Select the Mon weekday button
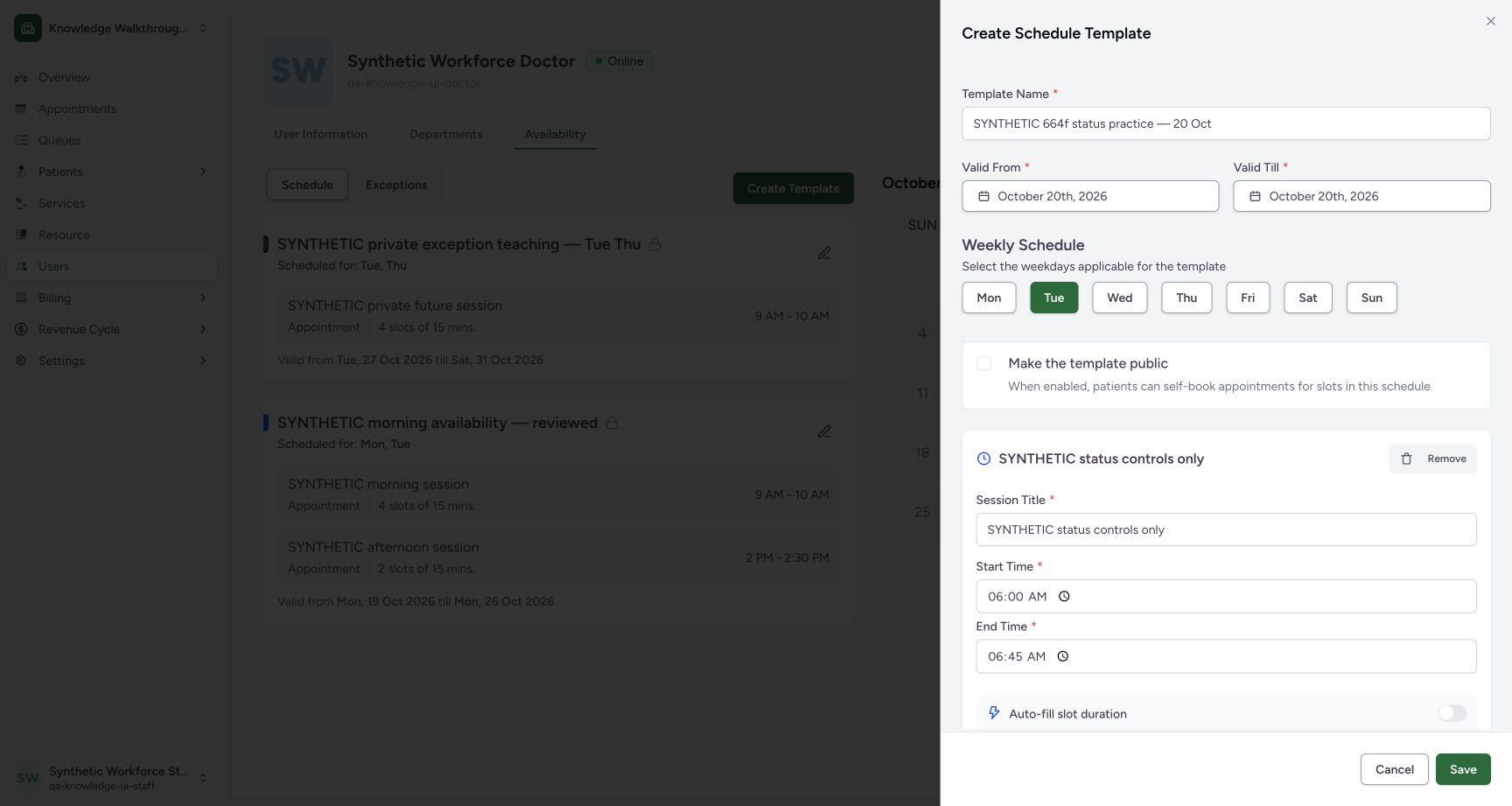This screenshot has width=1512, height=806. click(x=989, y=298)
